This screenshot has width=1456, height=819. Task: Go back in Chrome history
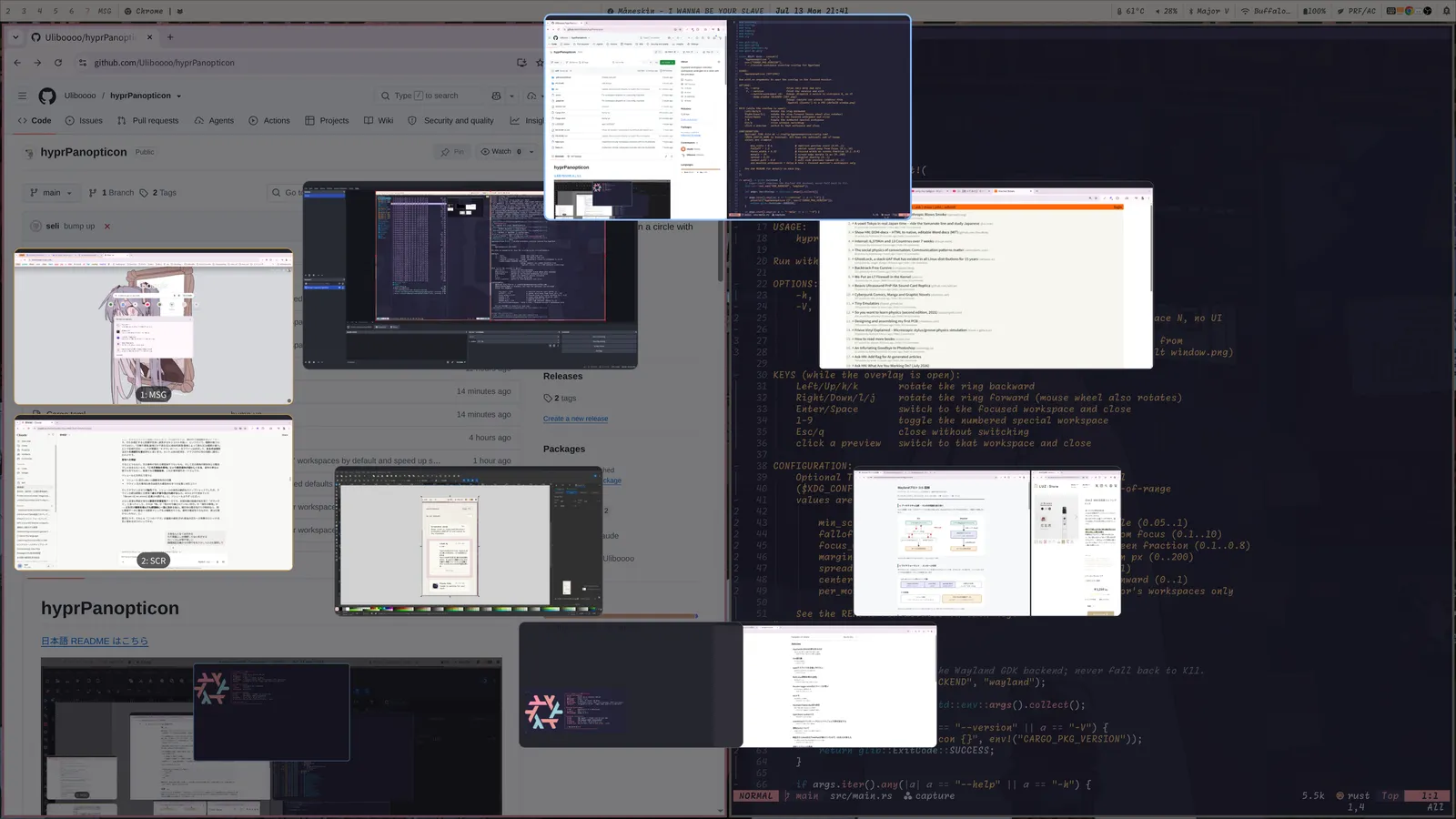tap(17, 63)
